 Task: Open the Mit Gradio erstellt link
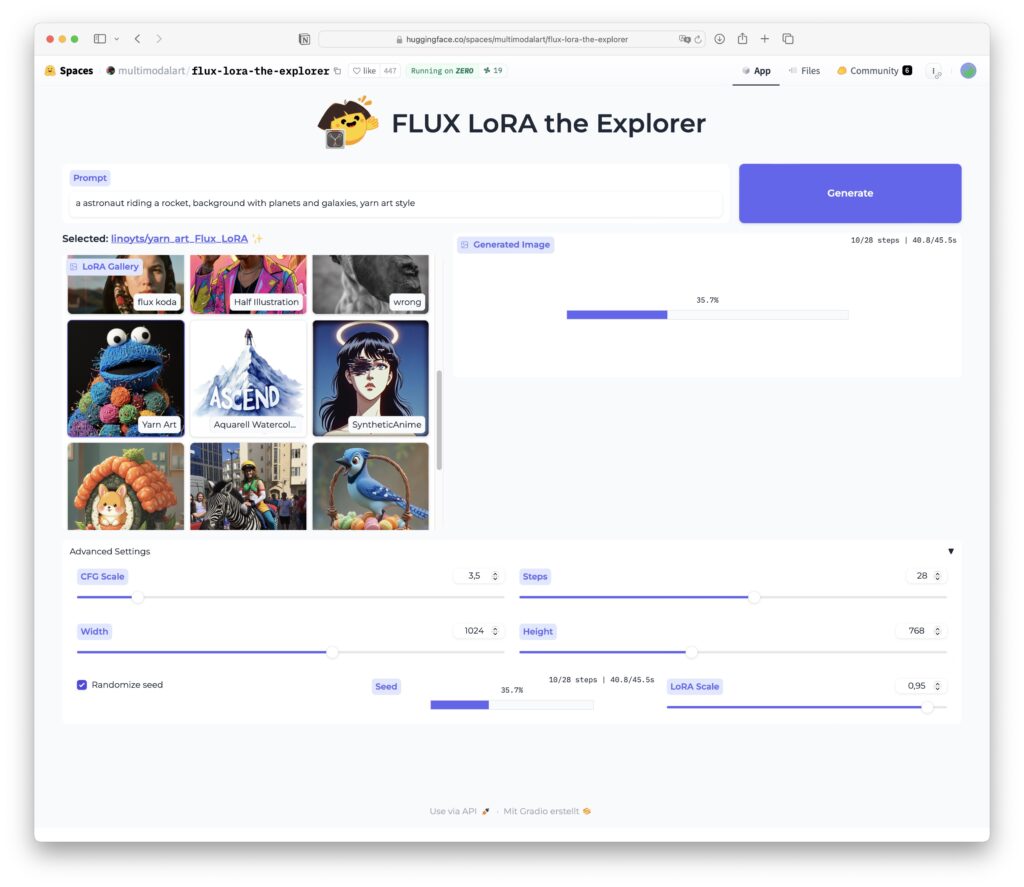point(547,811)
